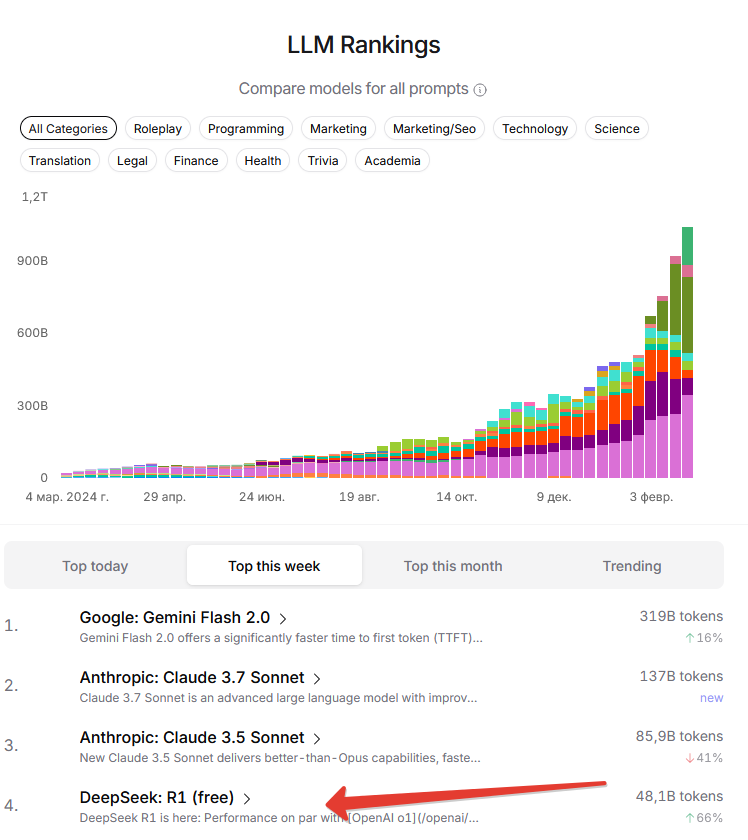
Task: Select the All Categories filter
Action: pos(68,129)
